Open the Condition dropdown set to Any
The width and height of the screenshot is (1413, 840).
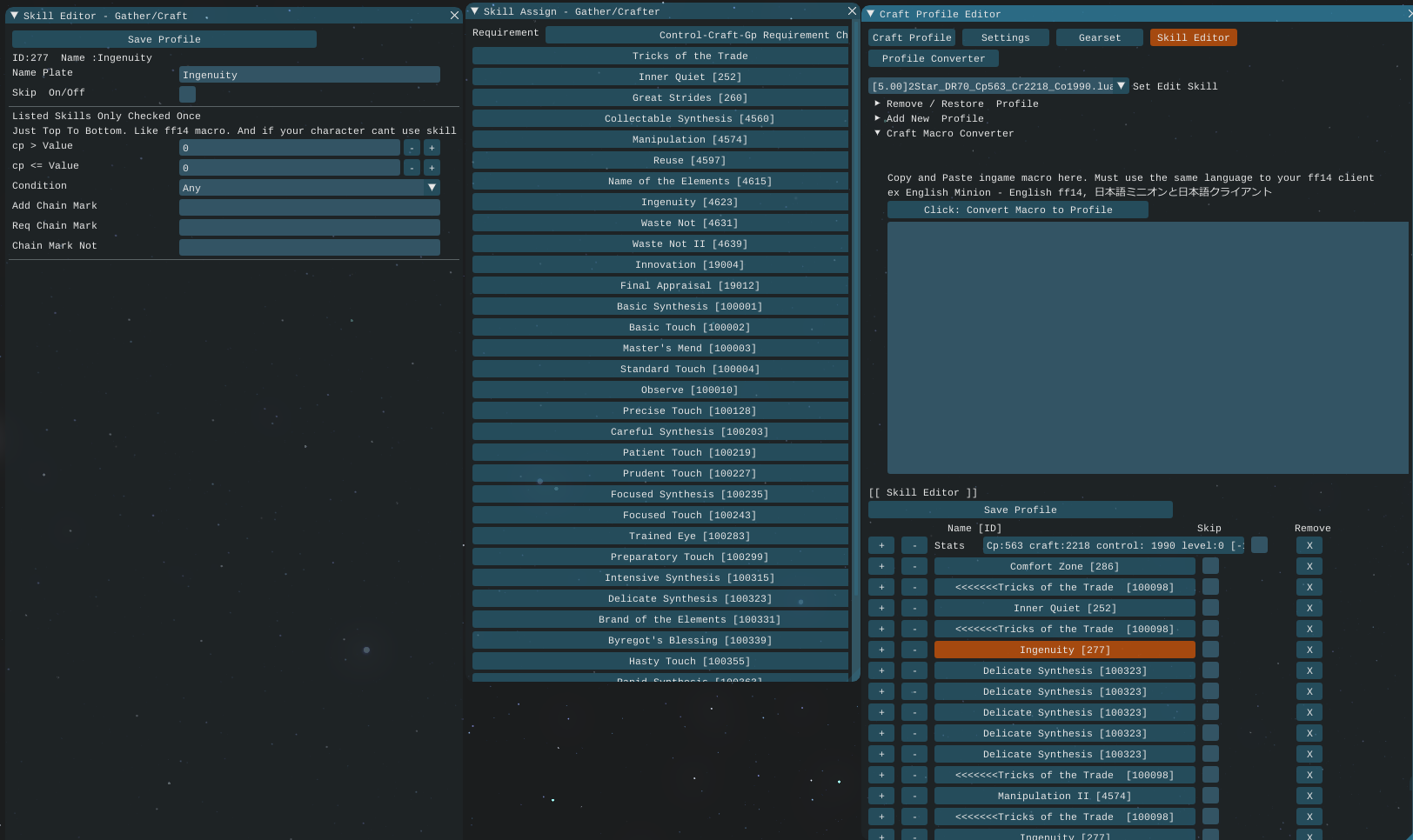pyautogui.click(x=309, y=188)
